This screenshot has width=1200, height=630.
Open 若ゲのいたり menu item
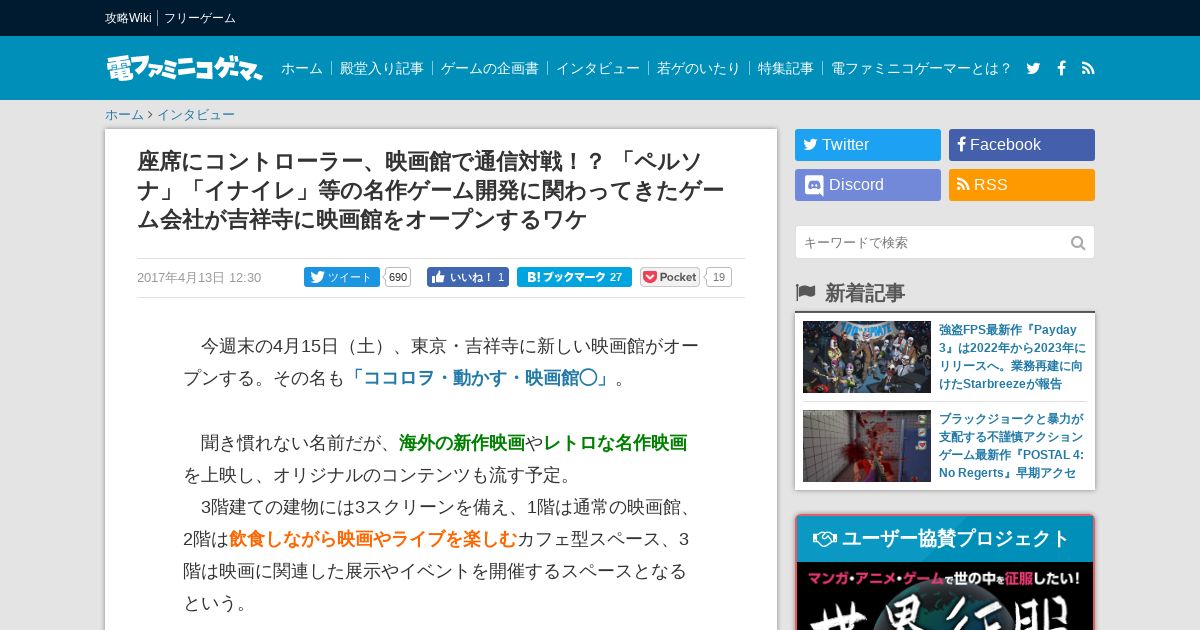coord(699,68)
